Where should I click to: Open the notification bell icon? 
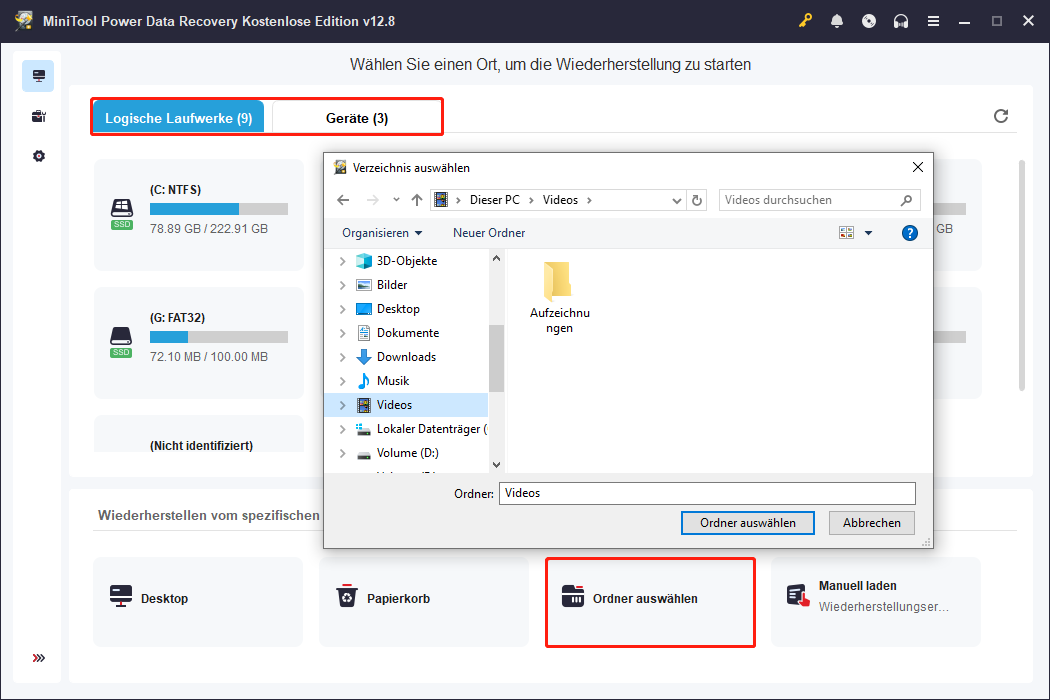837,20
